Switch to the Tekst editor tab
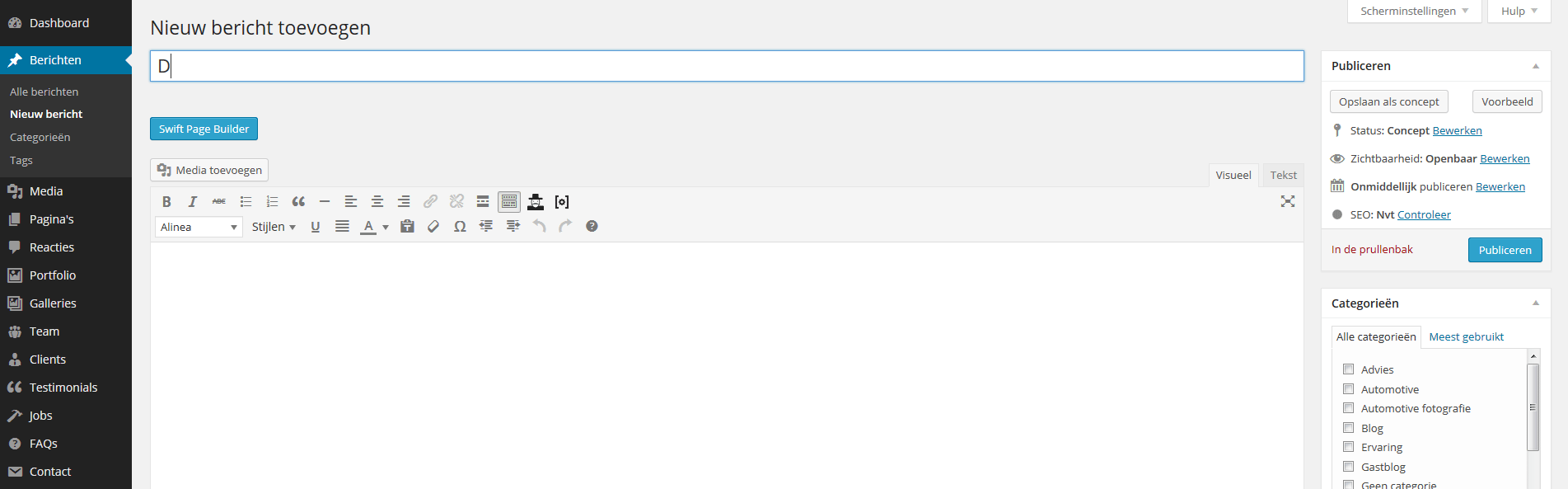The height and width of the screenshot is (489, 1568). (x=1283, y=175)
